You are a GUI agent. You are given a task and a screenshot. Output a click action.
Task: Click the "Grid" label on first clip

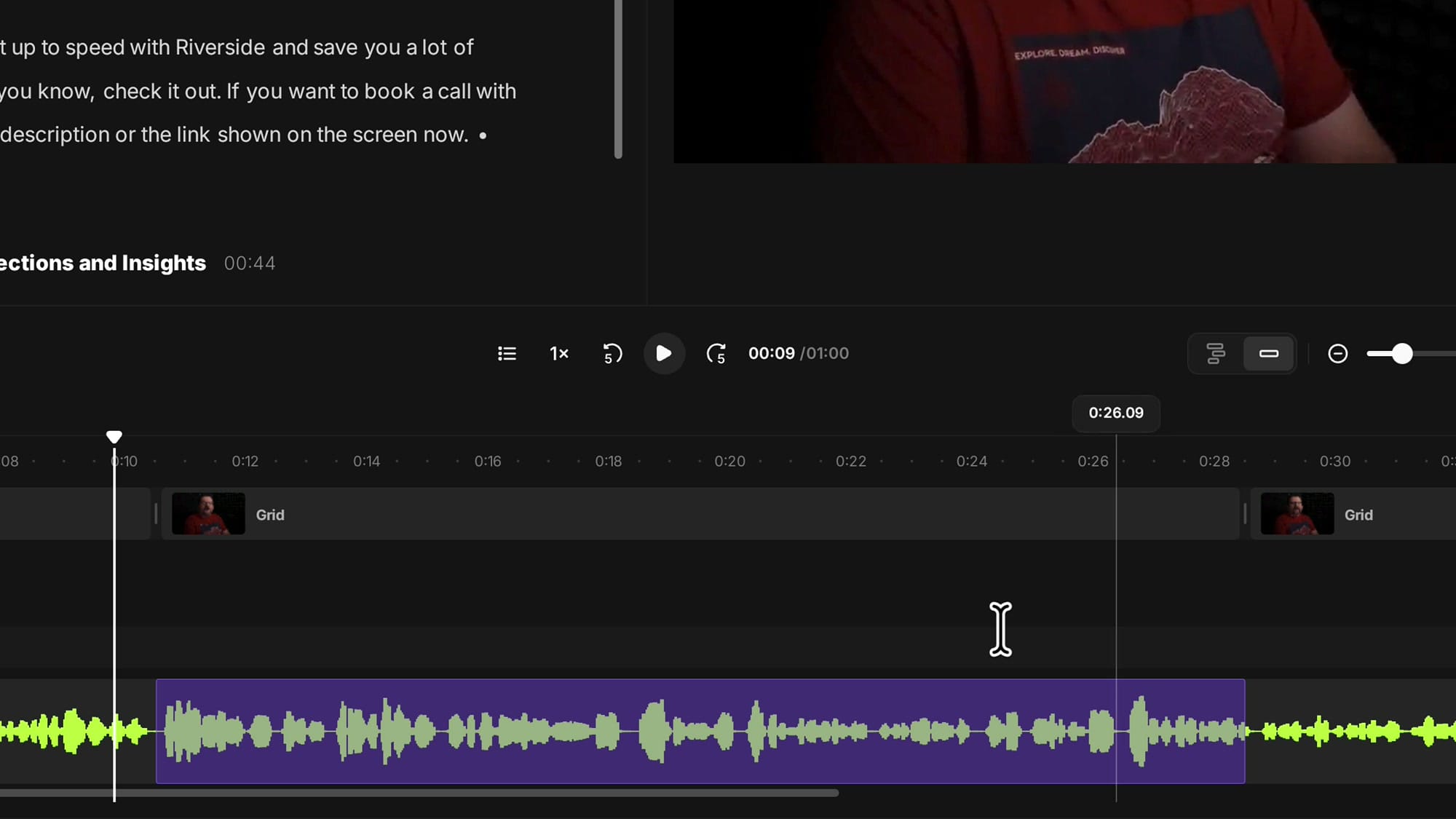click(x=270, y=515)
